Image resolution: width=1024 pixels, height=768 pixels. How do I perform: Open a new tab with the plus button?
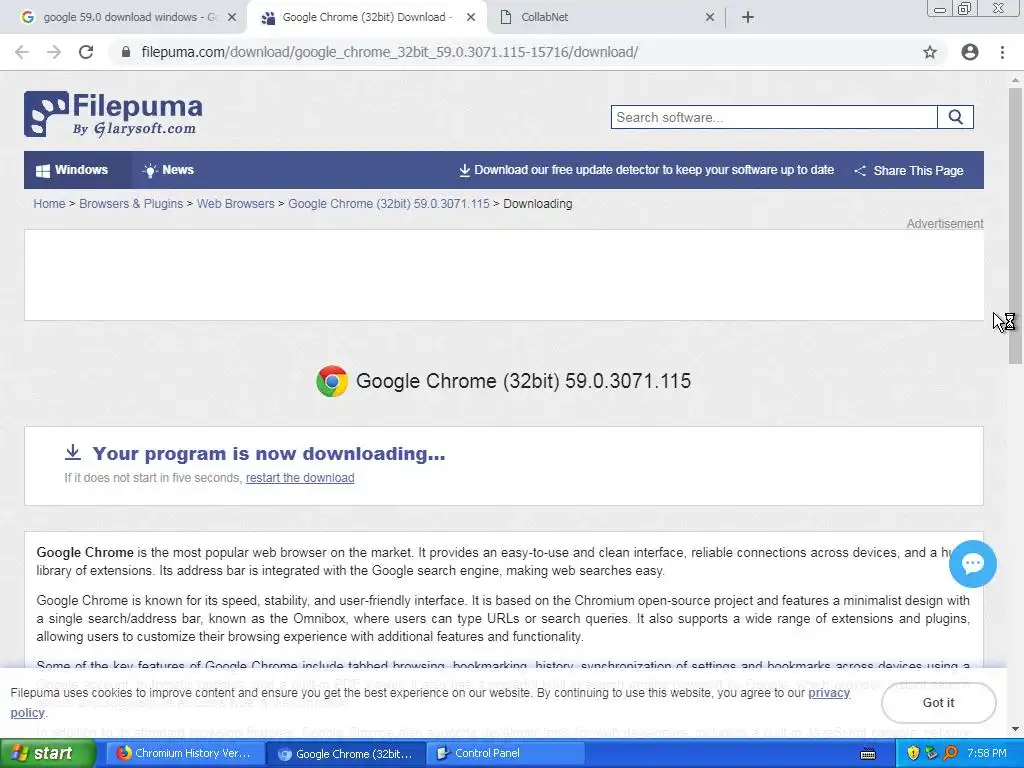coord(748,17)
